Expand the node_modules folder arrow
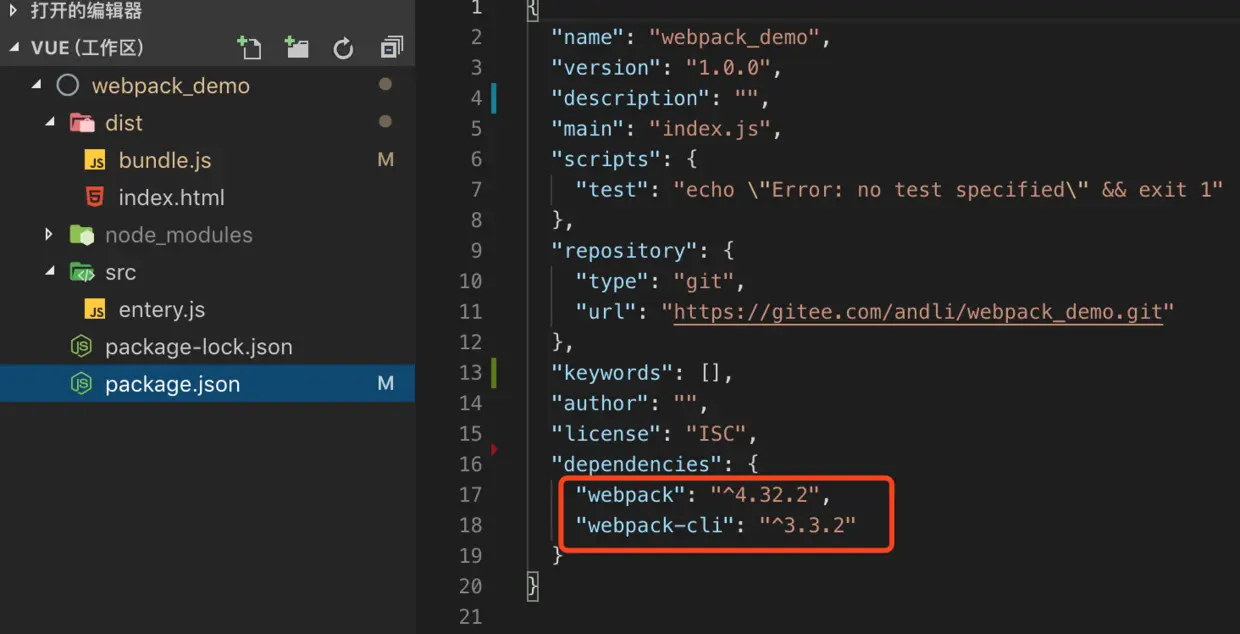The height and width of the screenshot is (634, 1240). click(x=49, y=234)
